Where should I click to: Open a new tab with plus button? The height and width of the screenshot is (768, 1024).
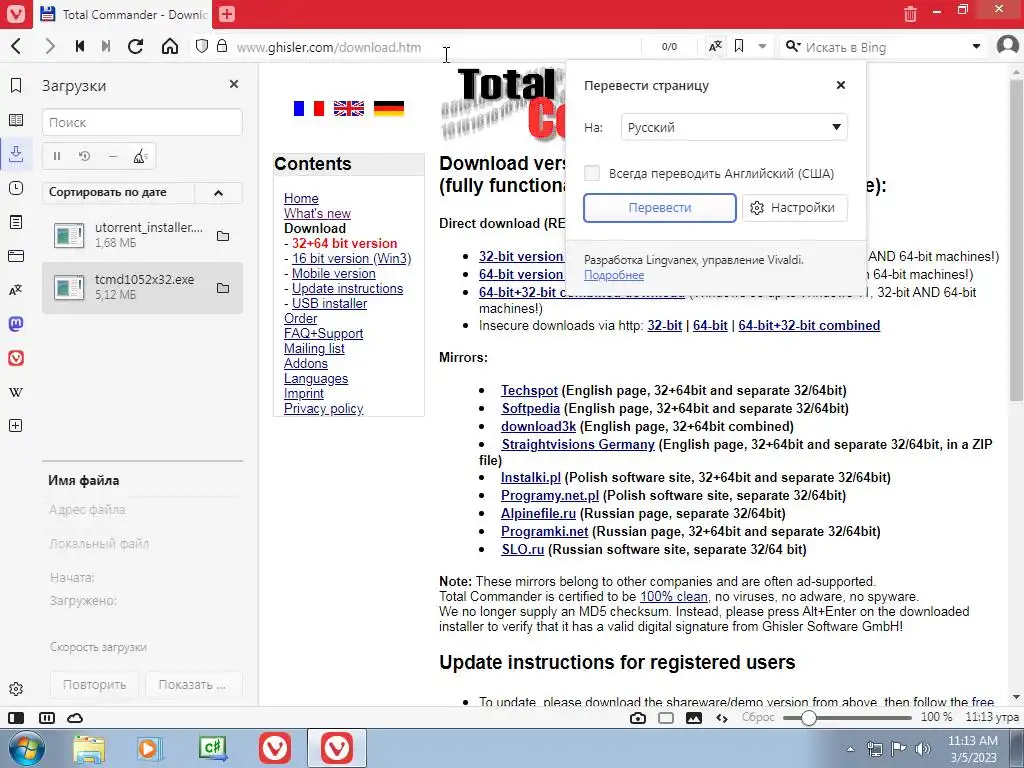point(227,14)
